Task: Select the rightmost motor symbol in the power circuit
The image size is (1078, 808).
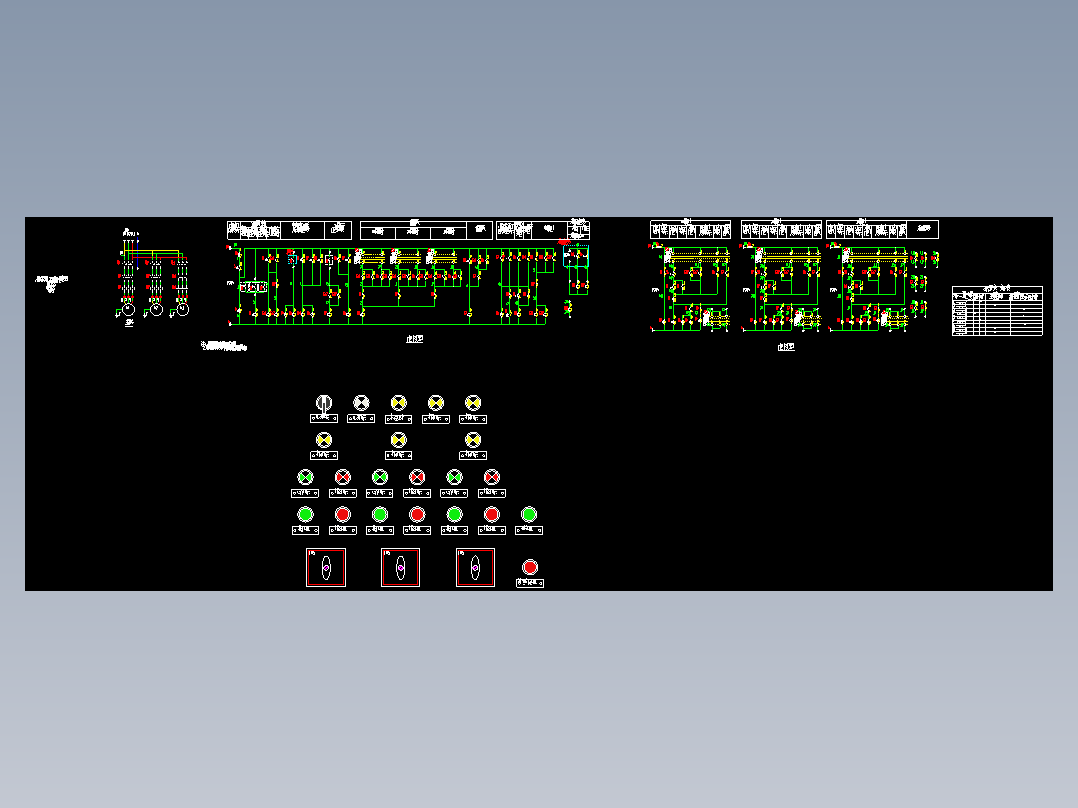Action: point(182,310)
